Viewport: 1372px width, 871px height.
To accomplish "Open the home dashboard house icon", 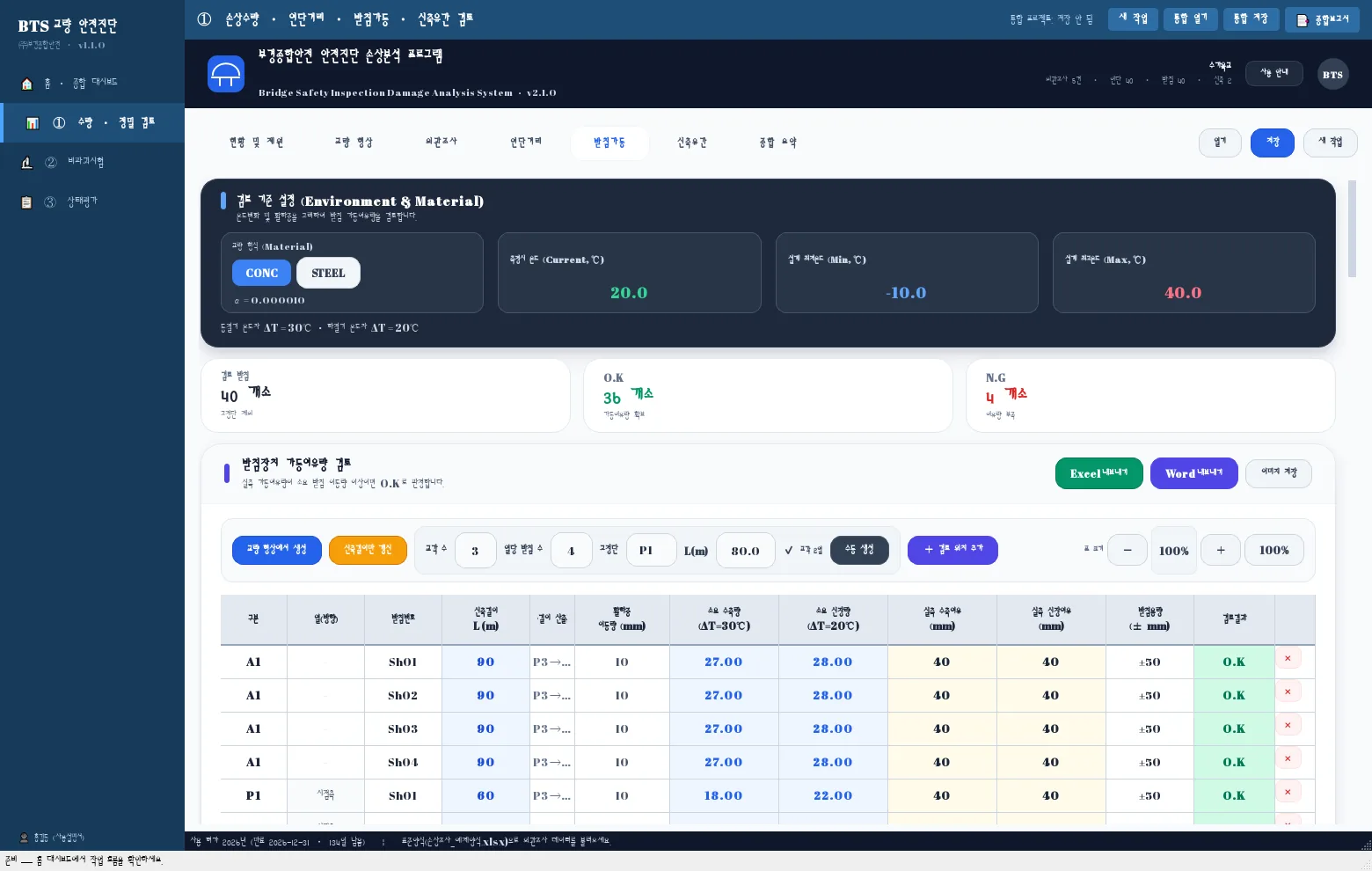I will click(26, 84).
